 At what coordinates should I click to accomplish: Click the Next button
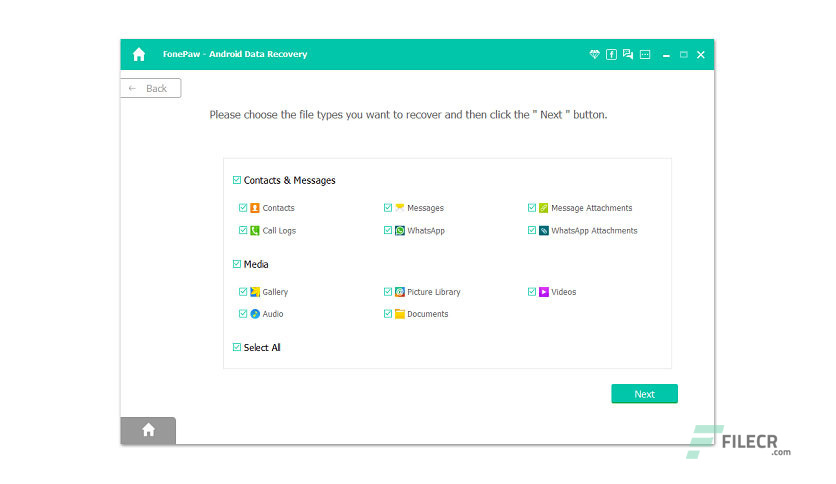(644, 394)
